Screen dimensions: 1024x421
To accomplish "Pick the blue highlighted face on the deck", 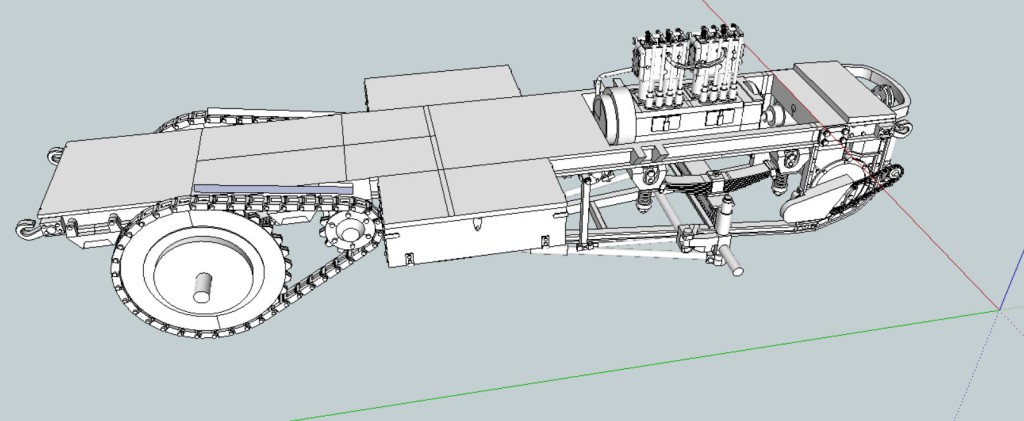I will (x=273, y=189).
